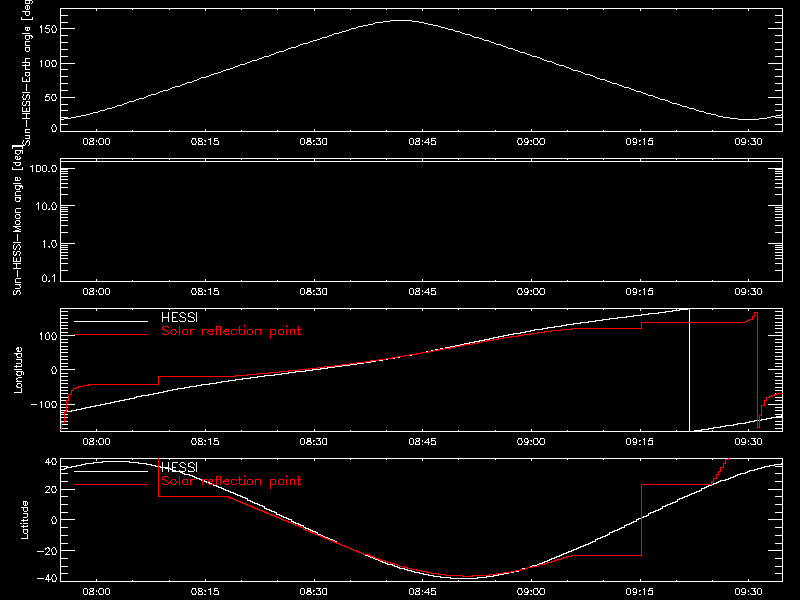The height and width of the screenshot is (600, 800).
Task: Click the 100 tick label on Earth angle axis
Action: 48,63
